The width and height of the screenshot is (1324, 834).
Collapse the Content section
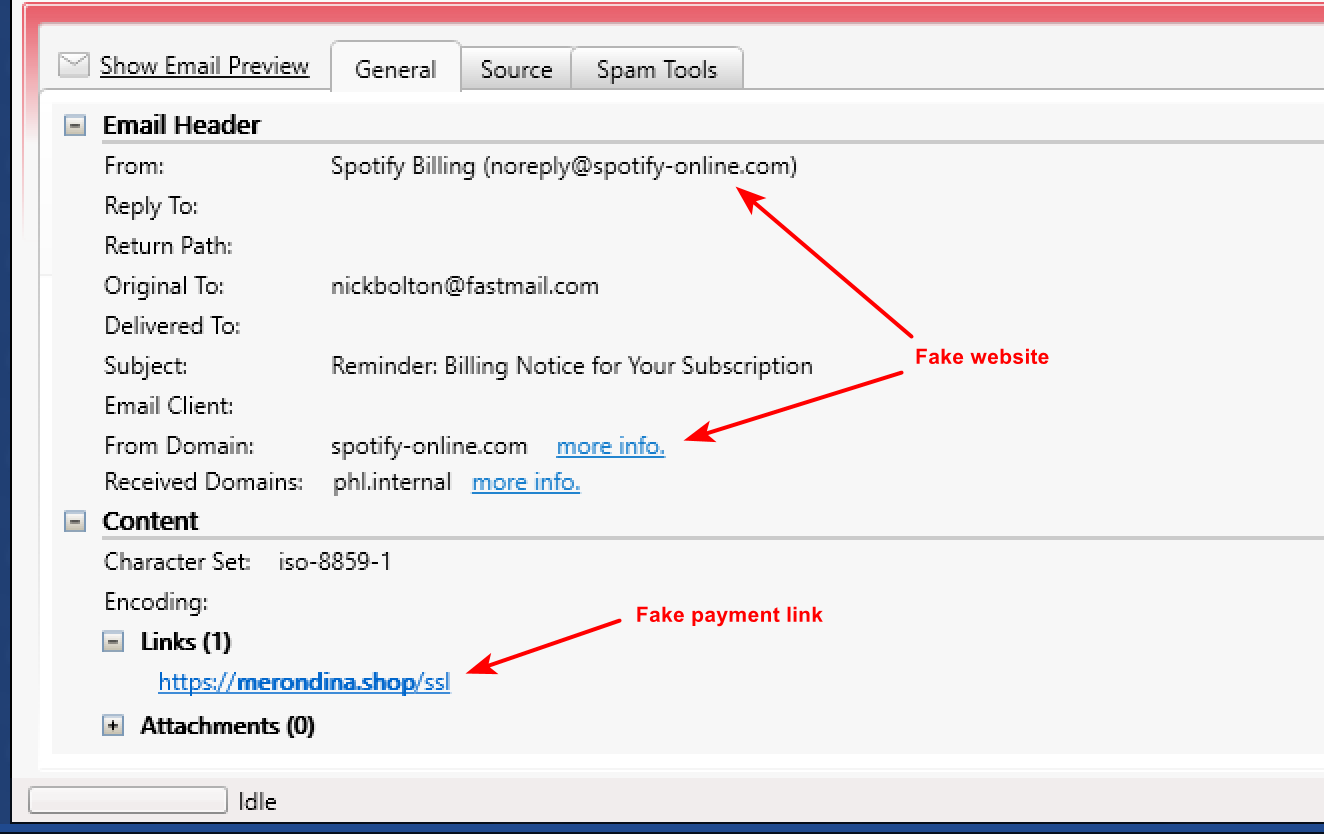click(x=74, y=521)
